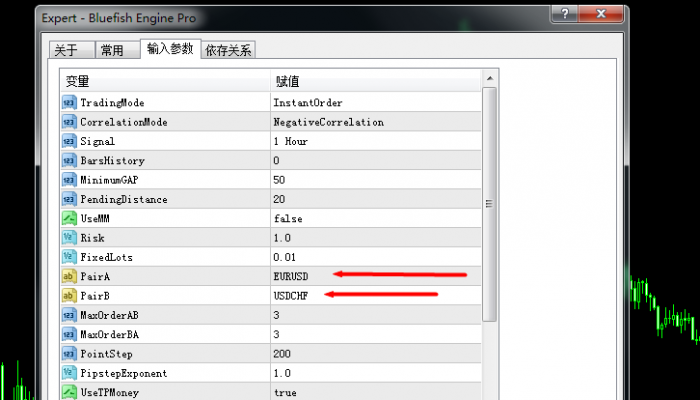Select the MinimumGAP variable name
The height and width of the screenshot is (400, 700).
(109, 180)
